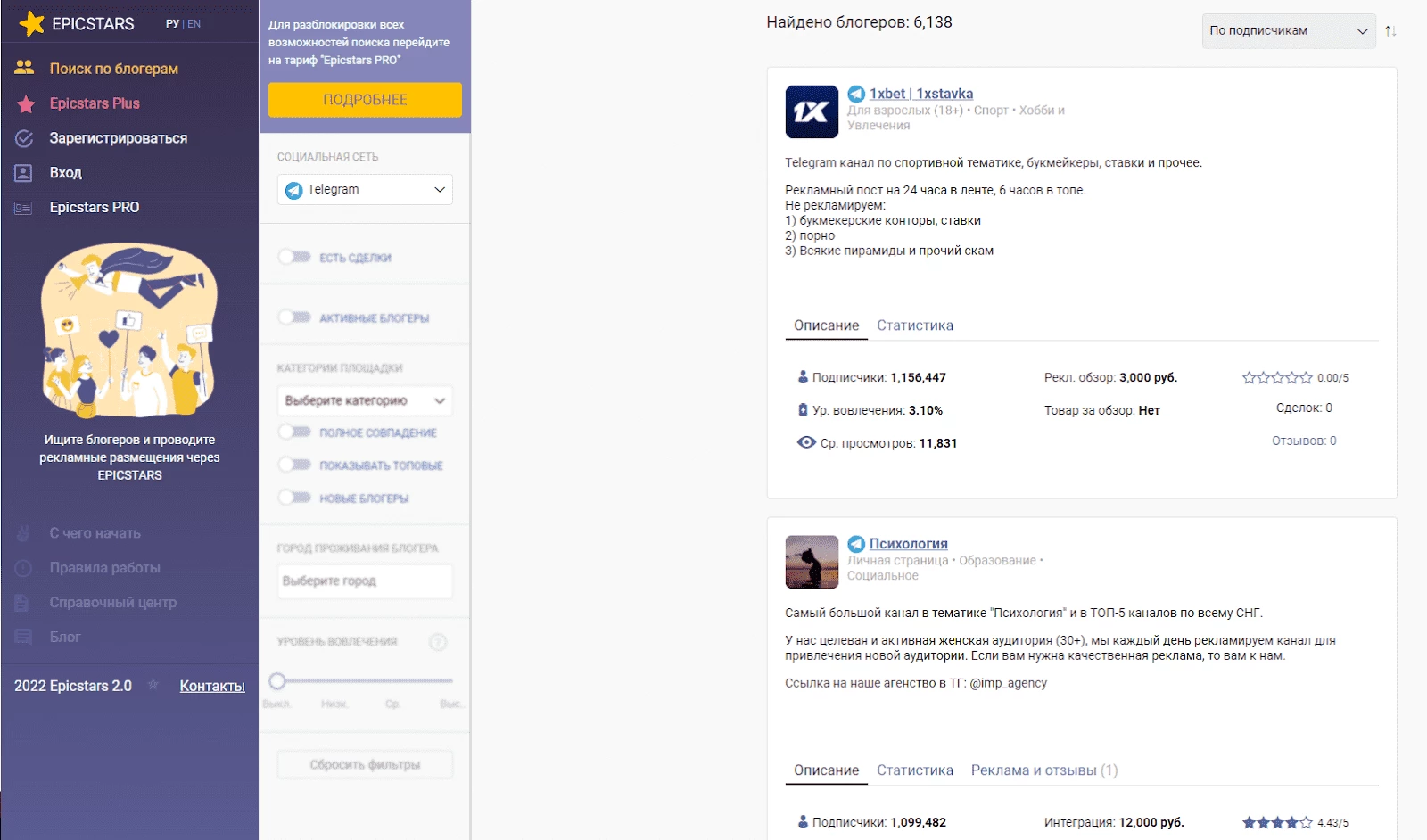
Task: Open the 1xbet | 1xstavka channel link
Action: click(921, 94)
